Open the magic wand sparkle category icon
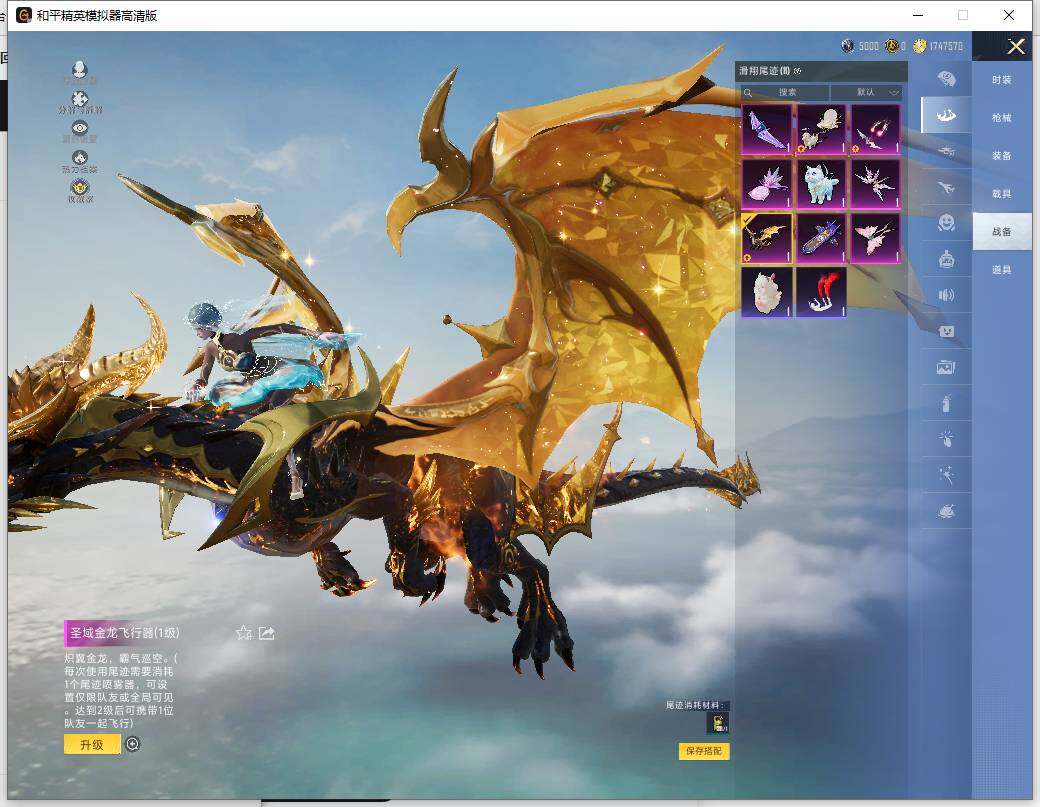 click(x=946, y=475)
